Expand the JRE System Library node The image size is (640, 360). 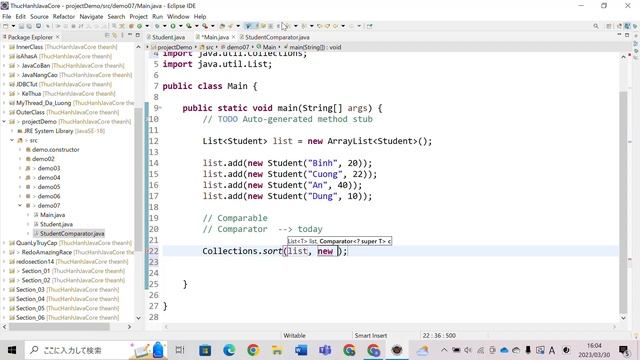coord(12,131)
